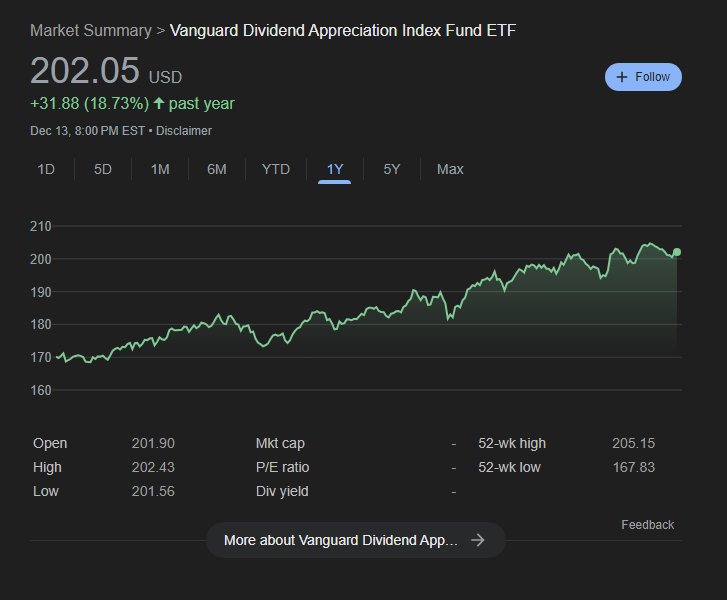Select the 1Y time range tab

point(335,169)
